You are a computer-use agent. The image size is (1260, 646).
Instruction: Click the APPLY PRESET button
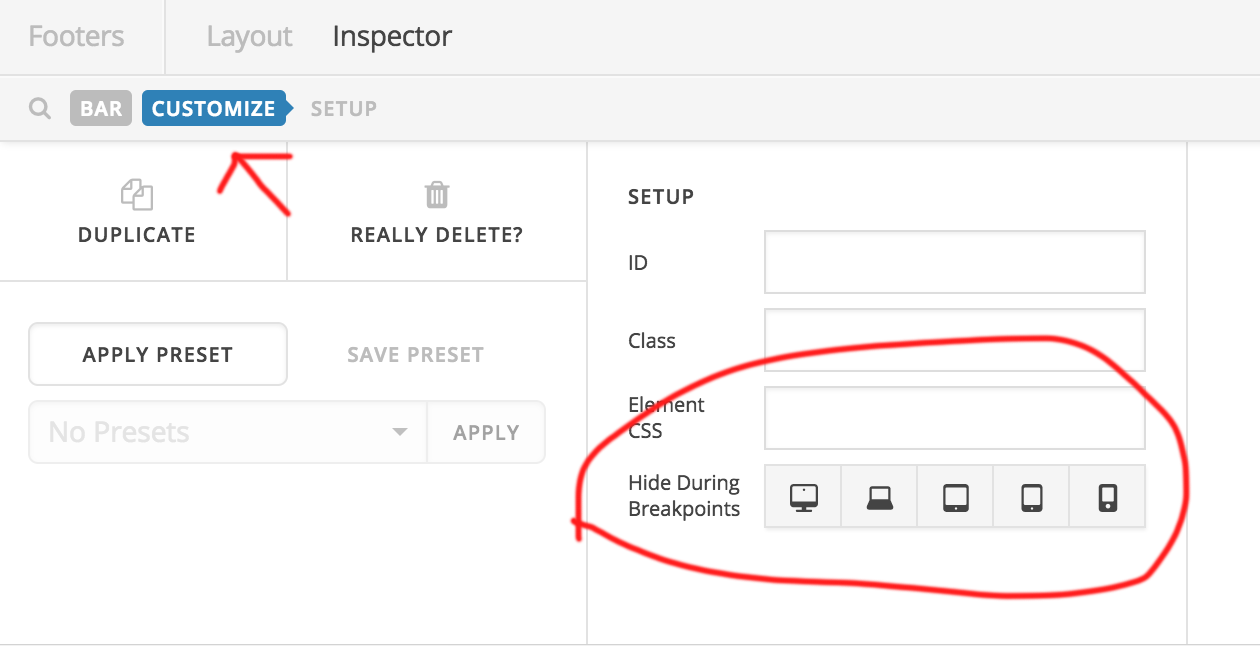tap(158, 354)
